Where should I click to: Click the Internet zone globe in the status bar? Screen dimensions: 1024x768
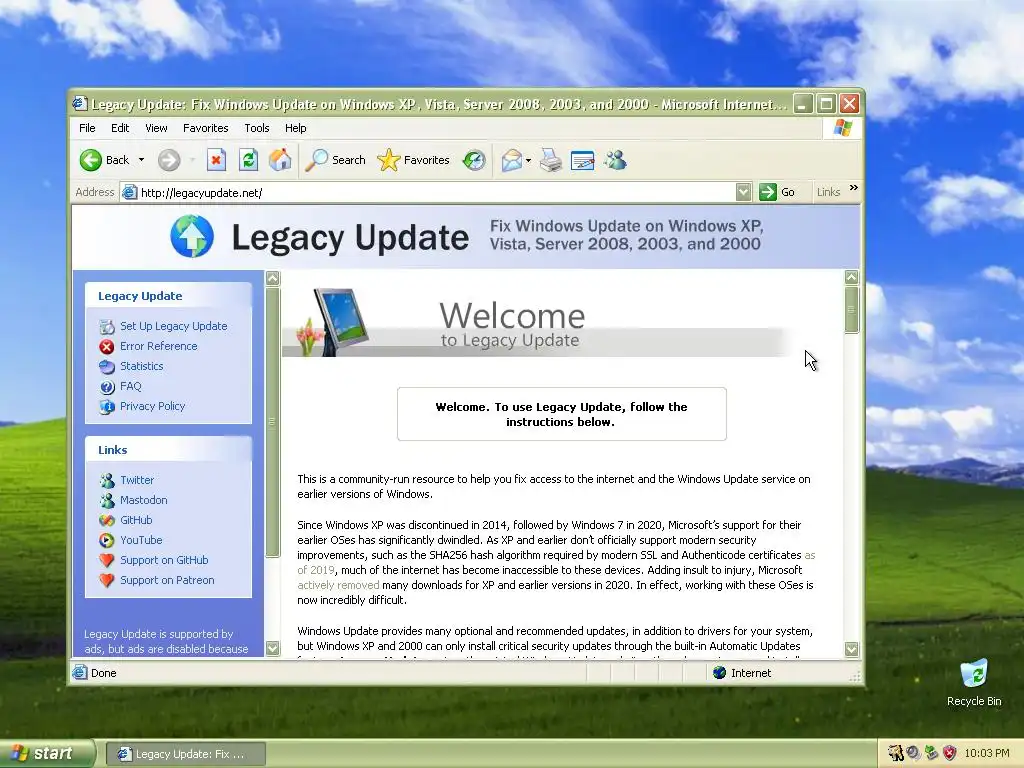click(x=720, y=673)
